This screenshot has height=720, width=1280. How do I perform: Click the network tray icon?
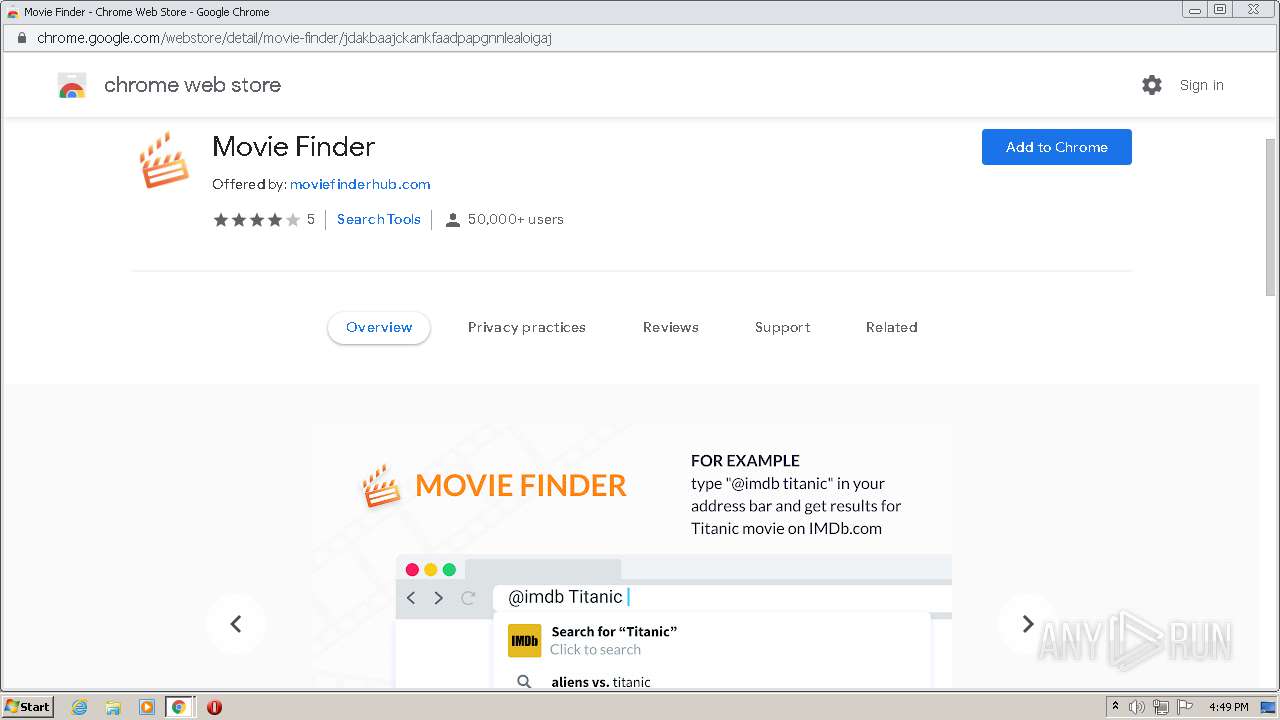pos(1161,707)
